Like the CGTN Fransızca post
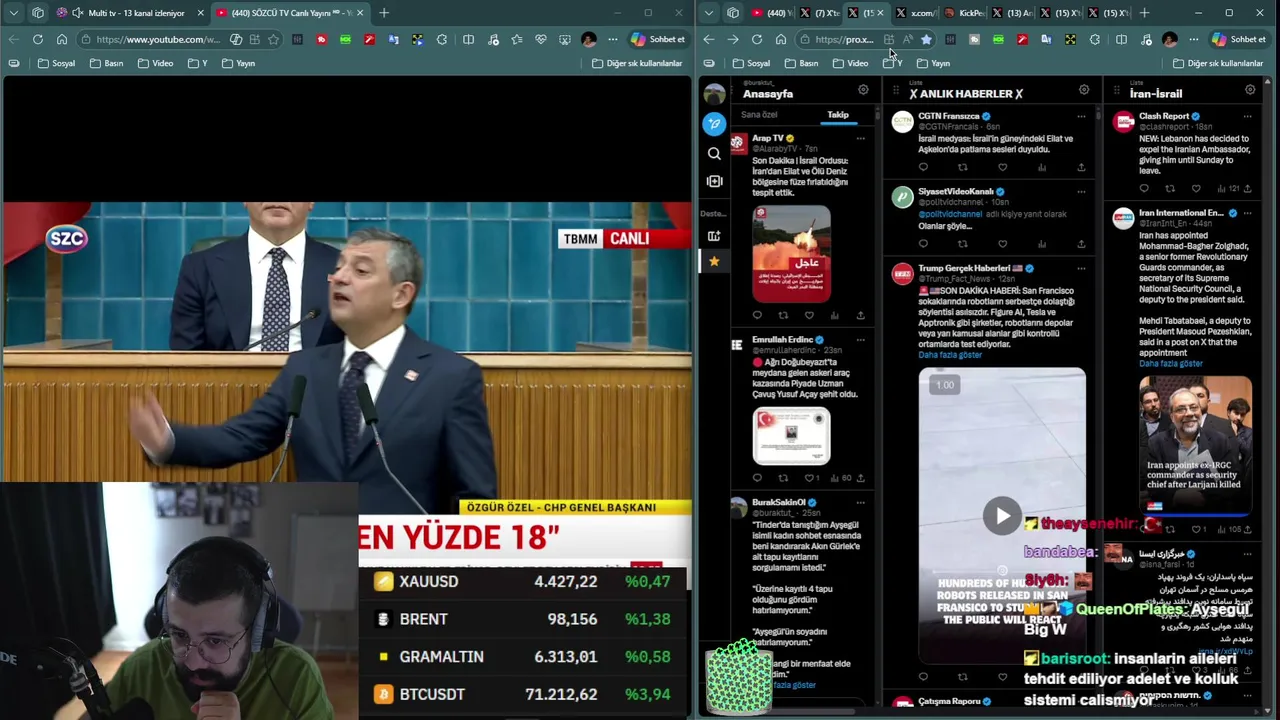This screenshot has height=720, width=1280. click(x=1002, y=167)
